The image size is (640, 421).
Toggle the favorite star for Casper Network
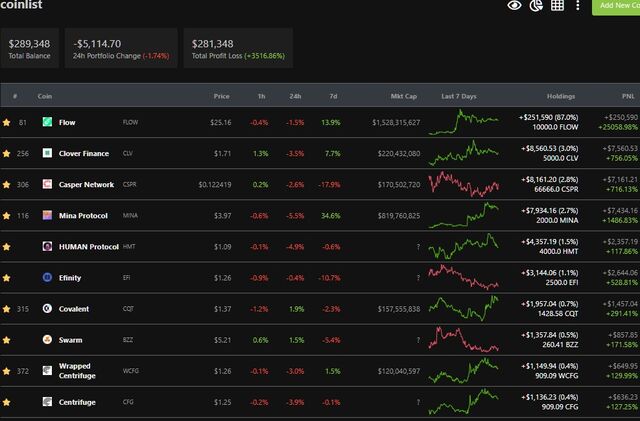[x=7, y=185]
